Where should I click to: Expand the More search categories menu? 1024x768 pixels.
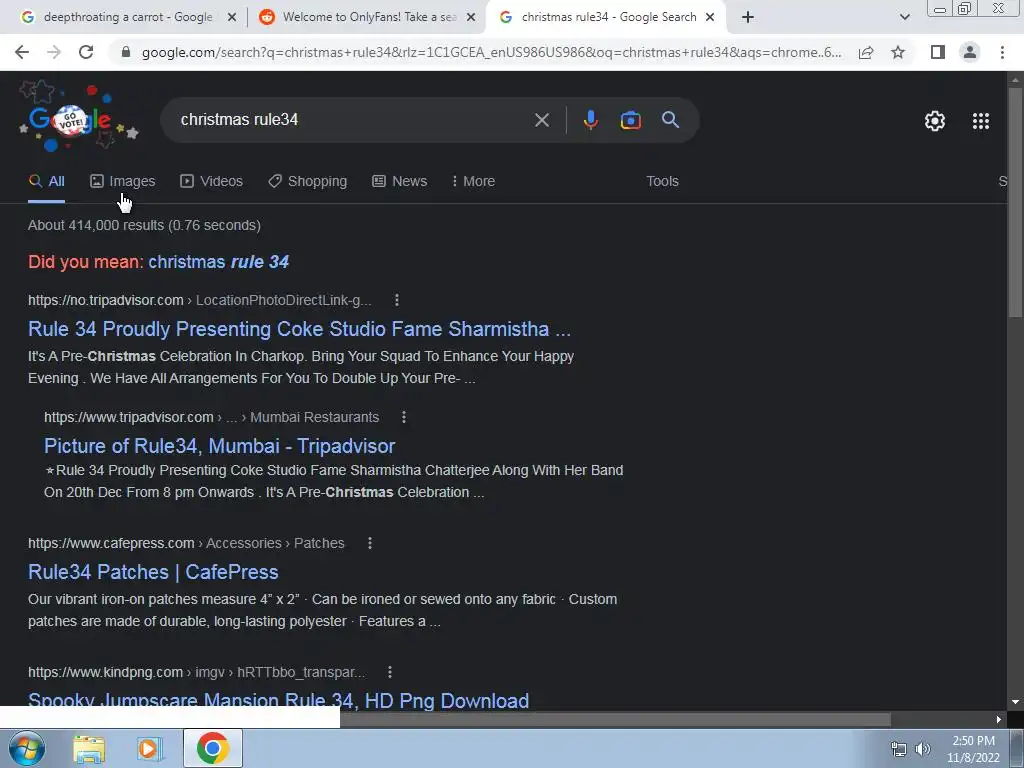(473, 182)
